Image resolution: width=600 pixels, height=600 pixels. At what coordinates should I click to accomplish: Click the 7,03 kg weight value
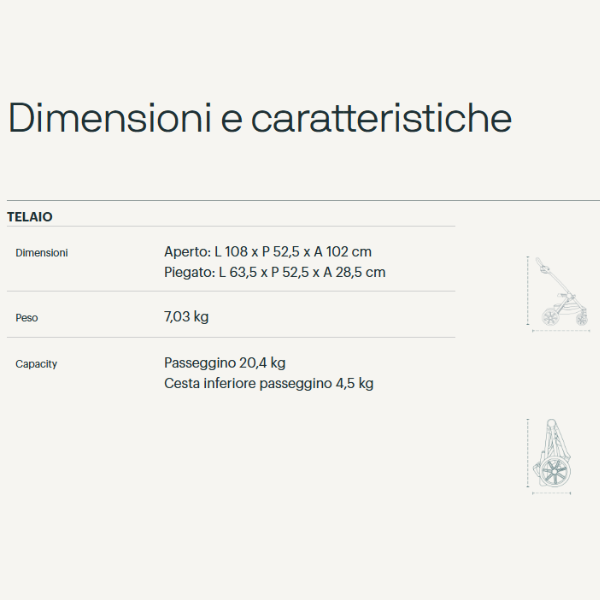click(186, 317)
